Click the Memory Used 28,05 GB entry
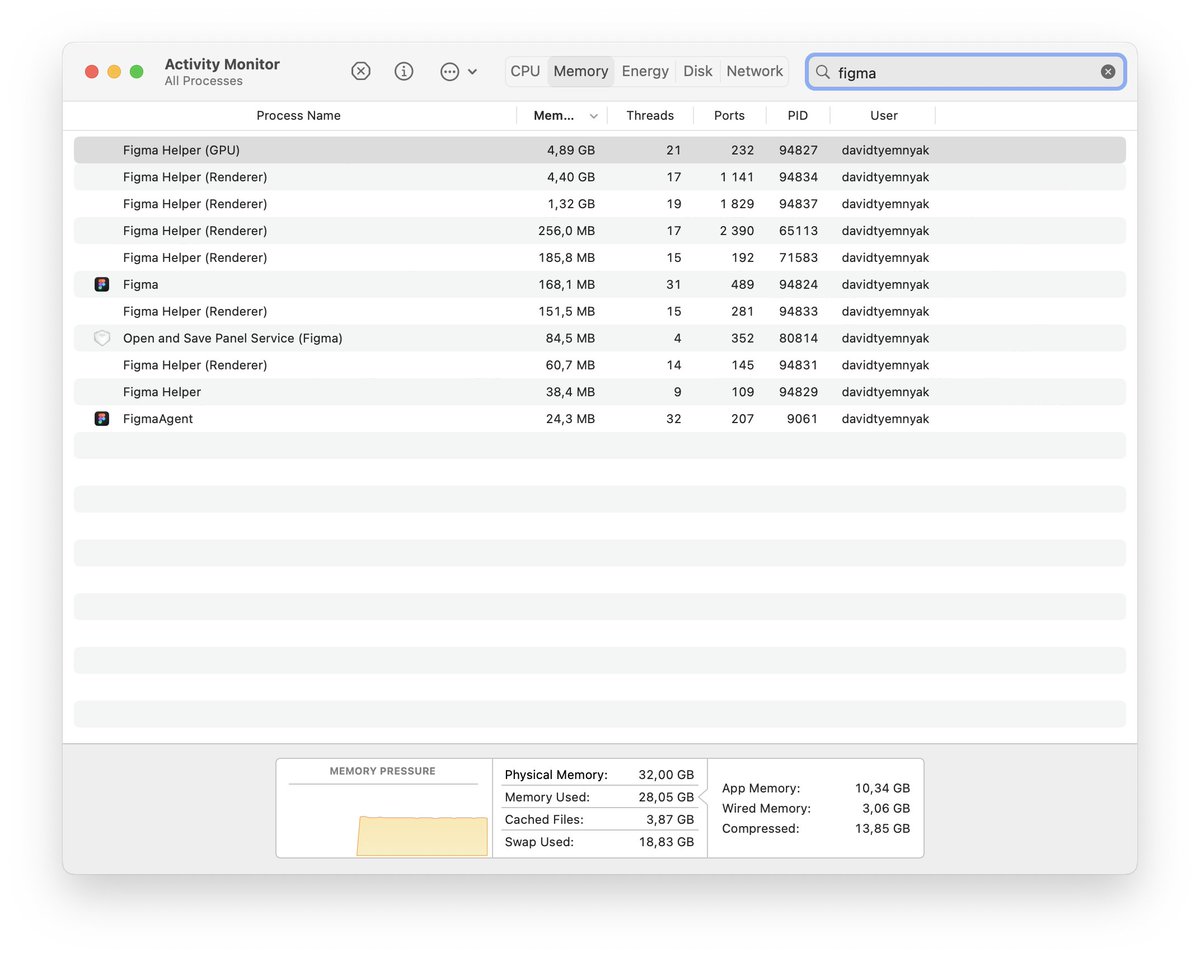 [x=599, y=797]
